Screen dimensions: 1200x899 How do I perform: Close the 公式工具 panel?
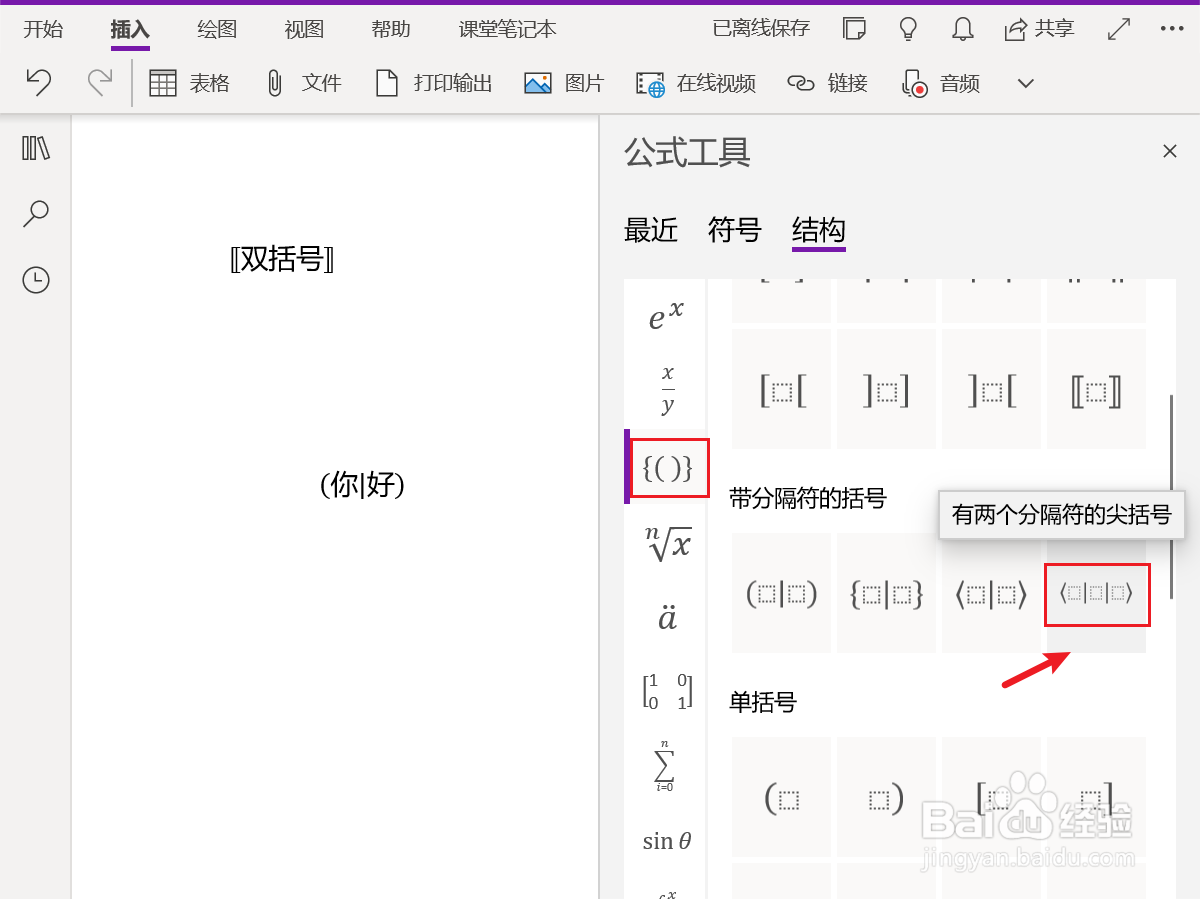pos(1170,152)
